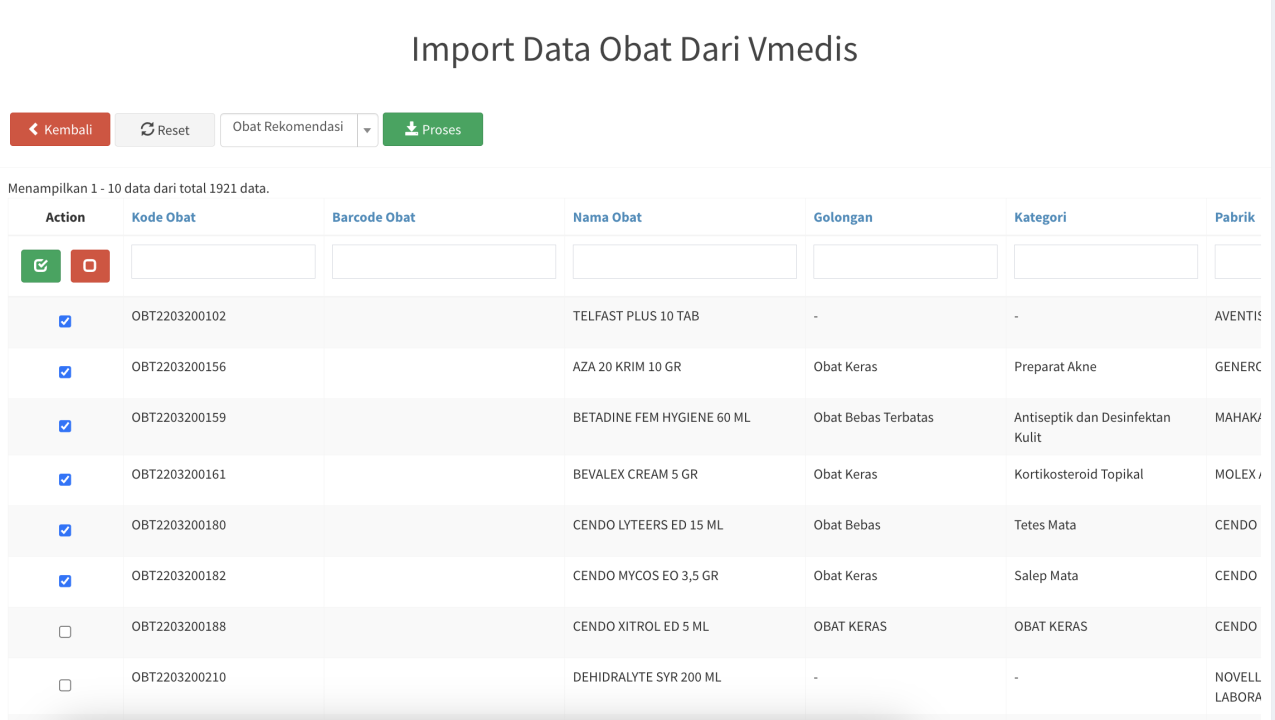
Task: Untick the BETADINE FEM HYGIENE 60 ML checkbox
Action: 65,426
